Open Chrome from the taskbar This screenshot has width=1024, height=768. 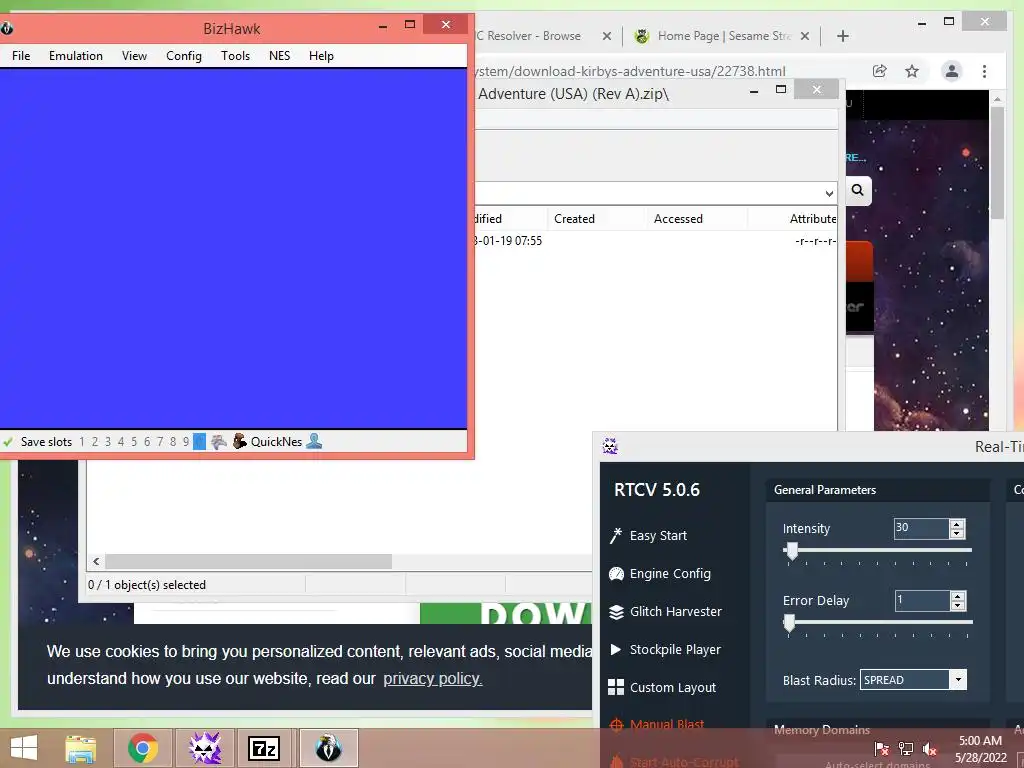(142, 748)
